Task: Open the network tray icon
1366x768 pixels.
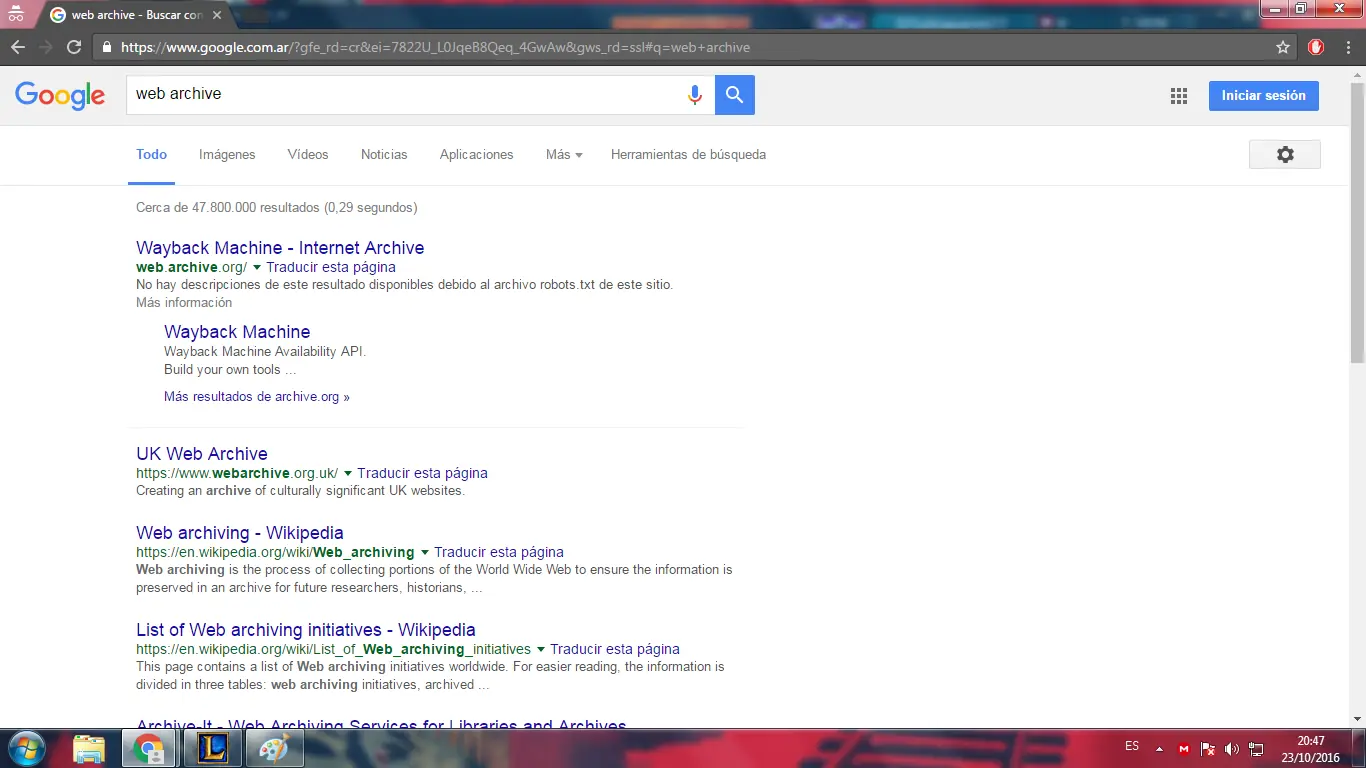Action: (1257, 749)
